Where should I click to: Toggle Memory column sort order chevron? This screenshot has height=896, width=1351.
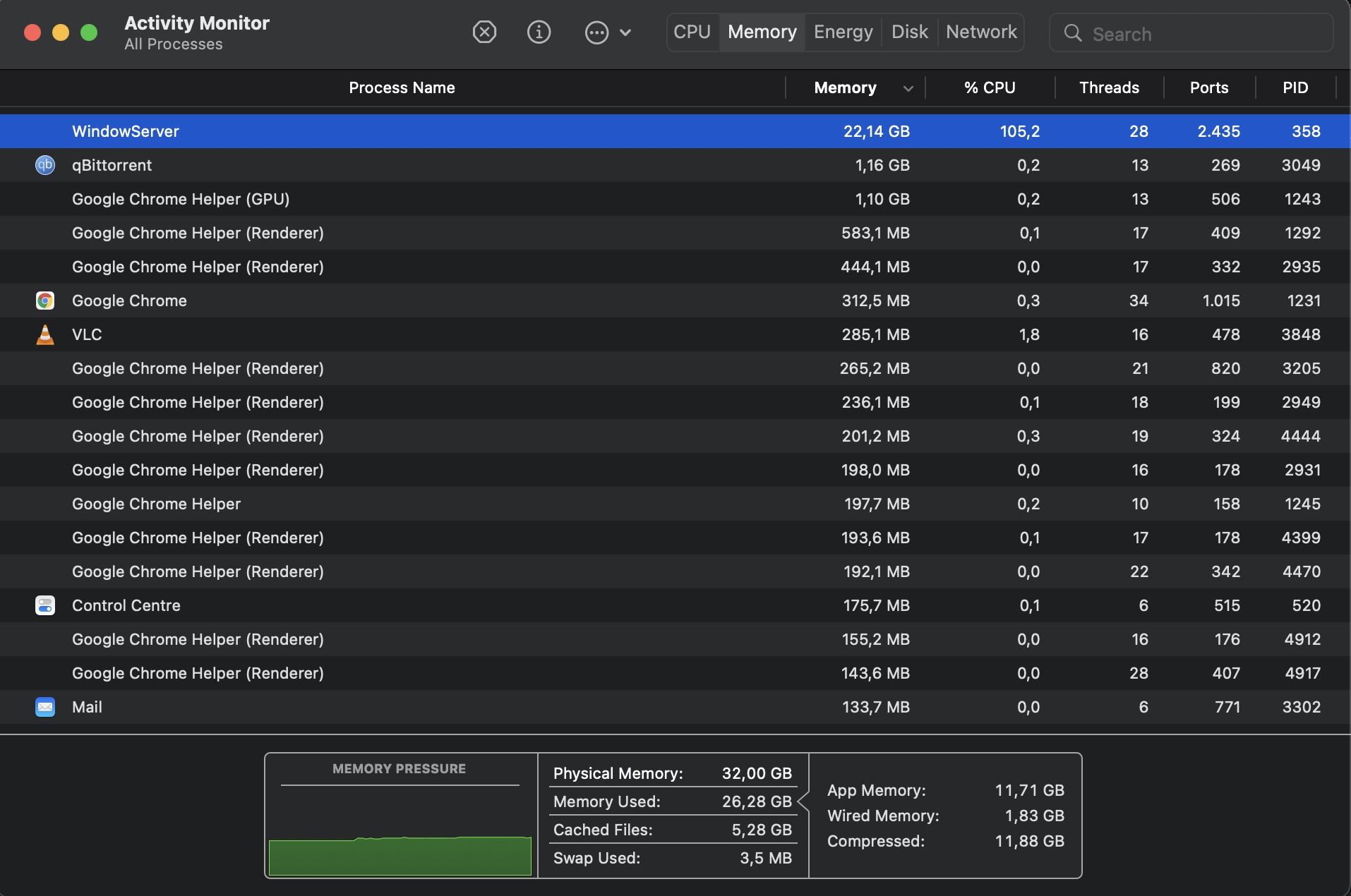click(908, 88)
